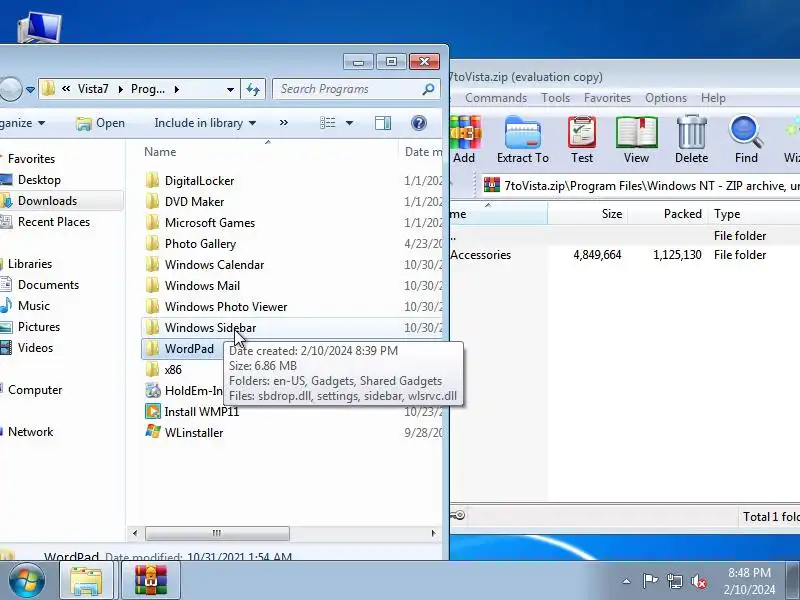
Task: Click the Explorer help question mark icon
Action: pyautogui.click(x=418, y=123)
